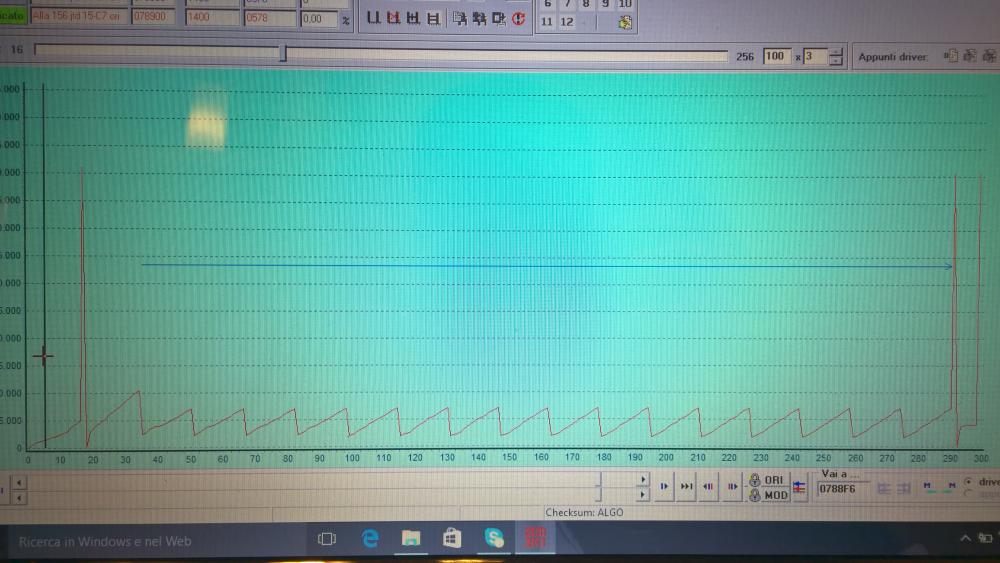
Task: Click the MOD lock button
Action: 767,495
